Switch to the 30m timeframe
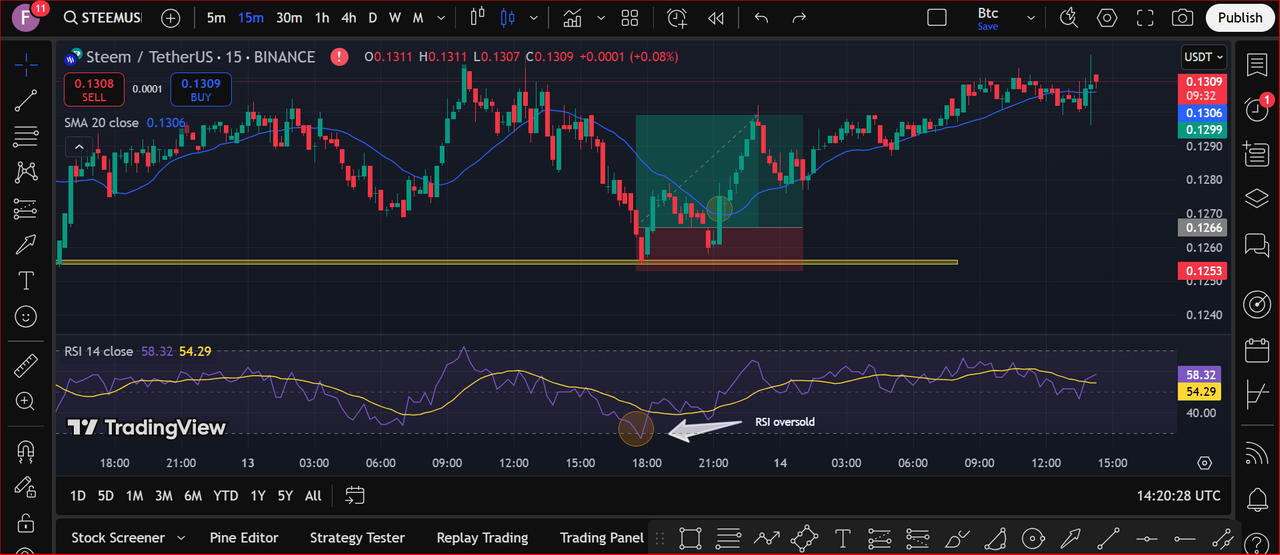This screenshot has width=1280, height=555. [289, 18]
